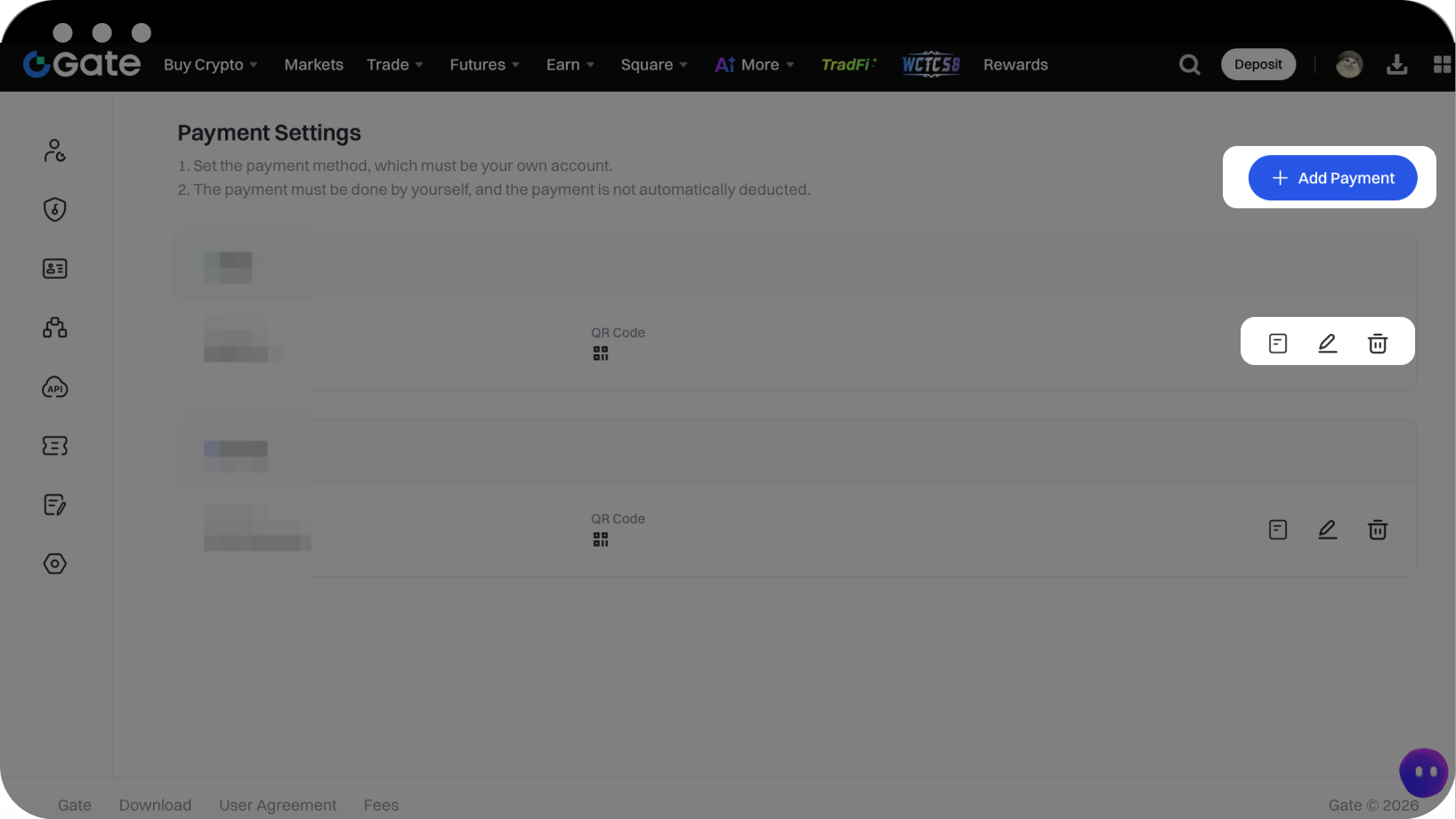Open the API management sidebar icon
Image resolution: width=1456 pixels, height=819 pixels.
click(x=55, y=387)
